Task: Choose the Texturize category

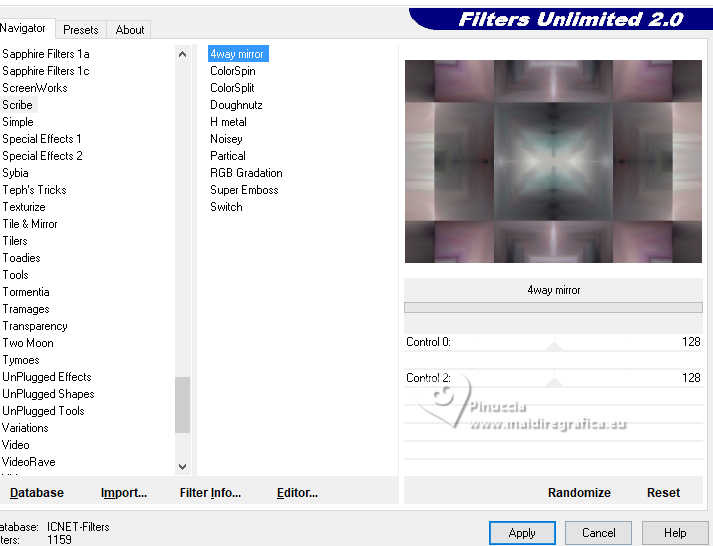Action: tap(24, 207)
